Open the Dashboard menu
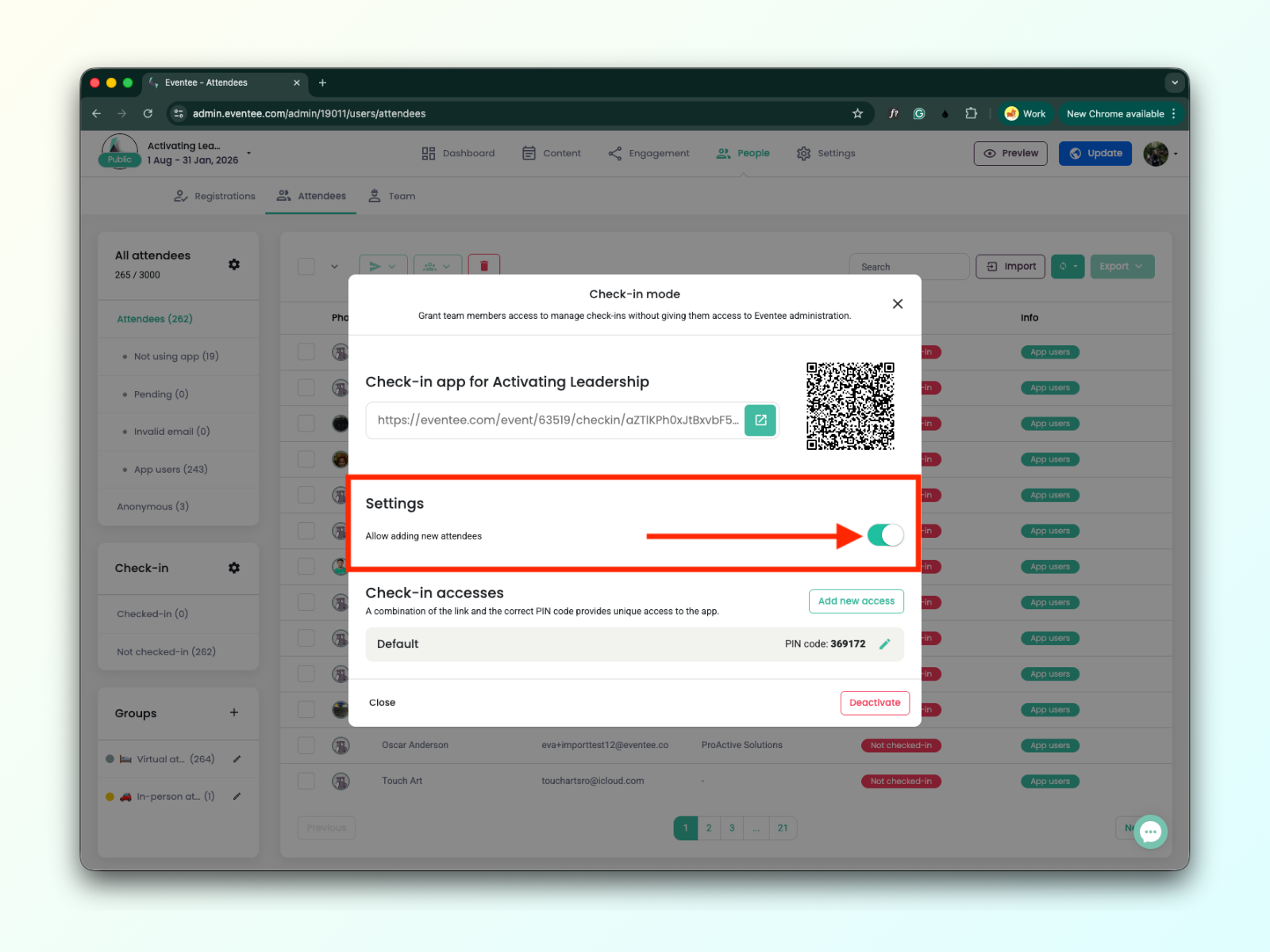The width and height of the screenshot is (1270, 952). tap(458, 154)
